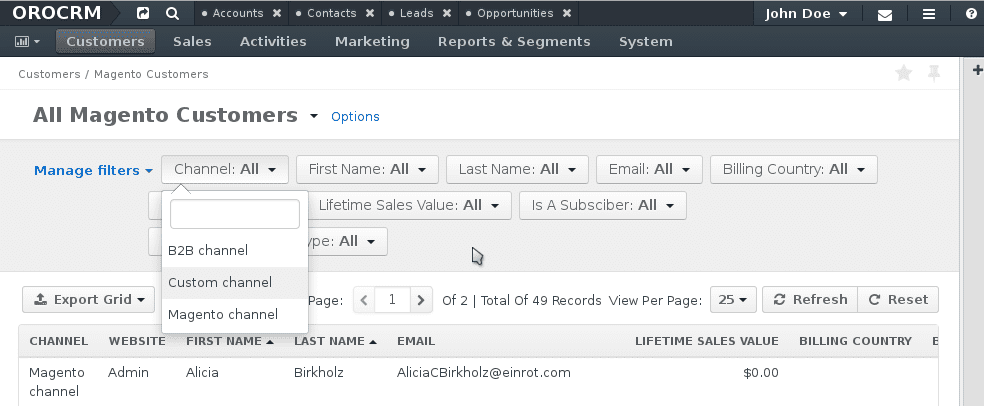
Task: Expand the First Name filter dropdown
Action: (x=367, y=169)
